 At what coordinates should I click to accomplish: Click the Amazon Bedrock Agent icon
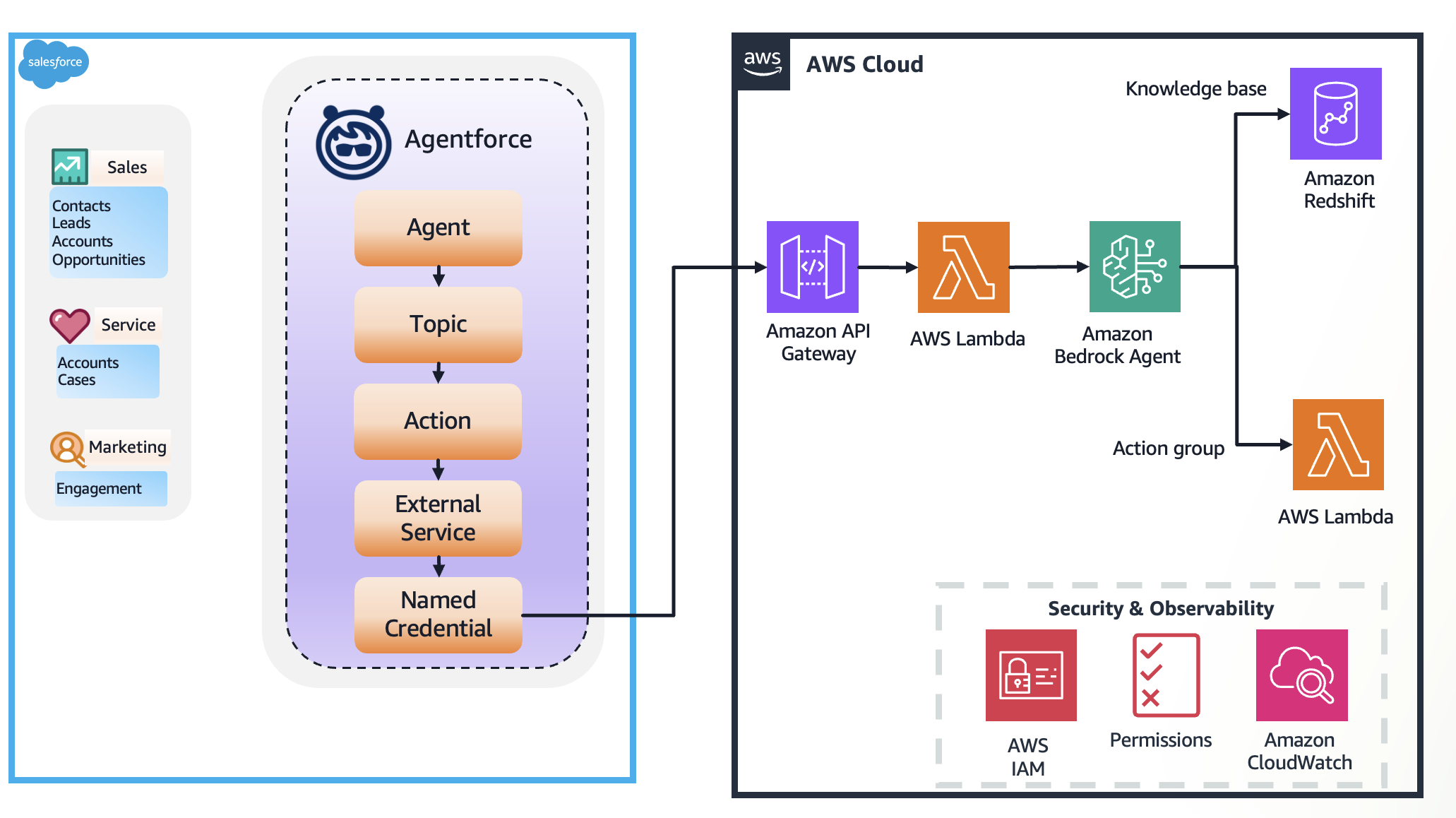(x=1134, y=267)
